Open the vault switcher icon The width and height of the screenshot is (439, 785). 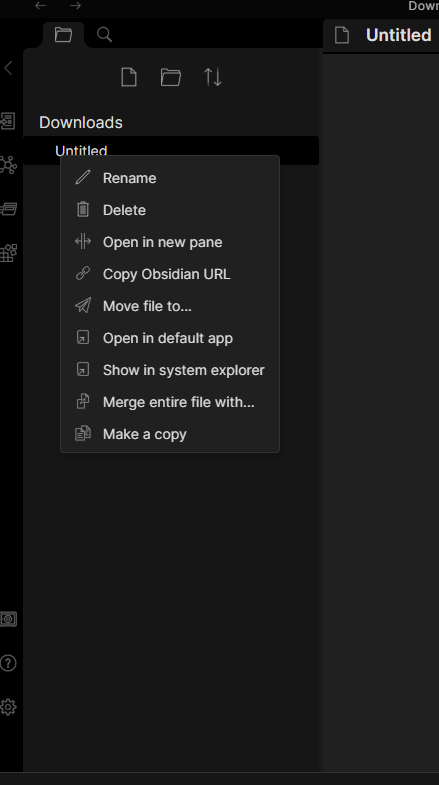pyautogui.click(x=8, y=619)
